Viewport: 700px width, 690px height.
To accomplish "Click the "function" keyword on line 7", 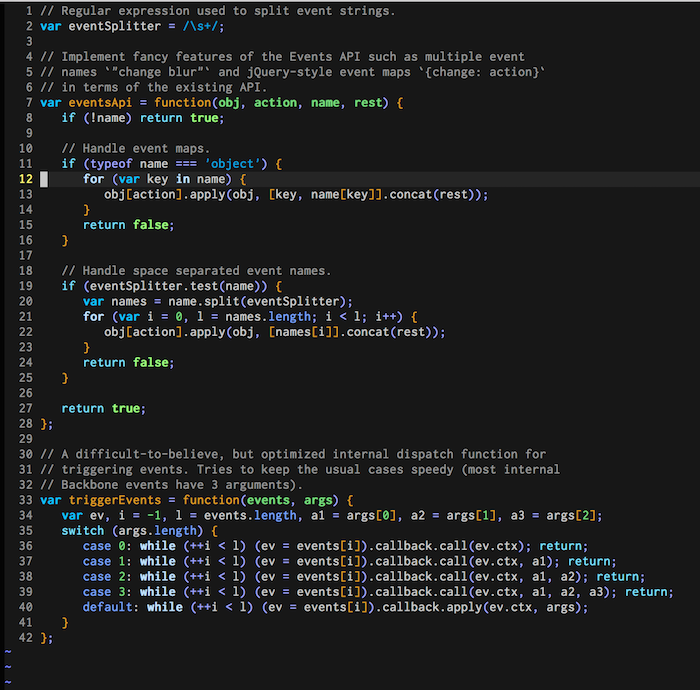I will 183,103.
